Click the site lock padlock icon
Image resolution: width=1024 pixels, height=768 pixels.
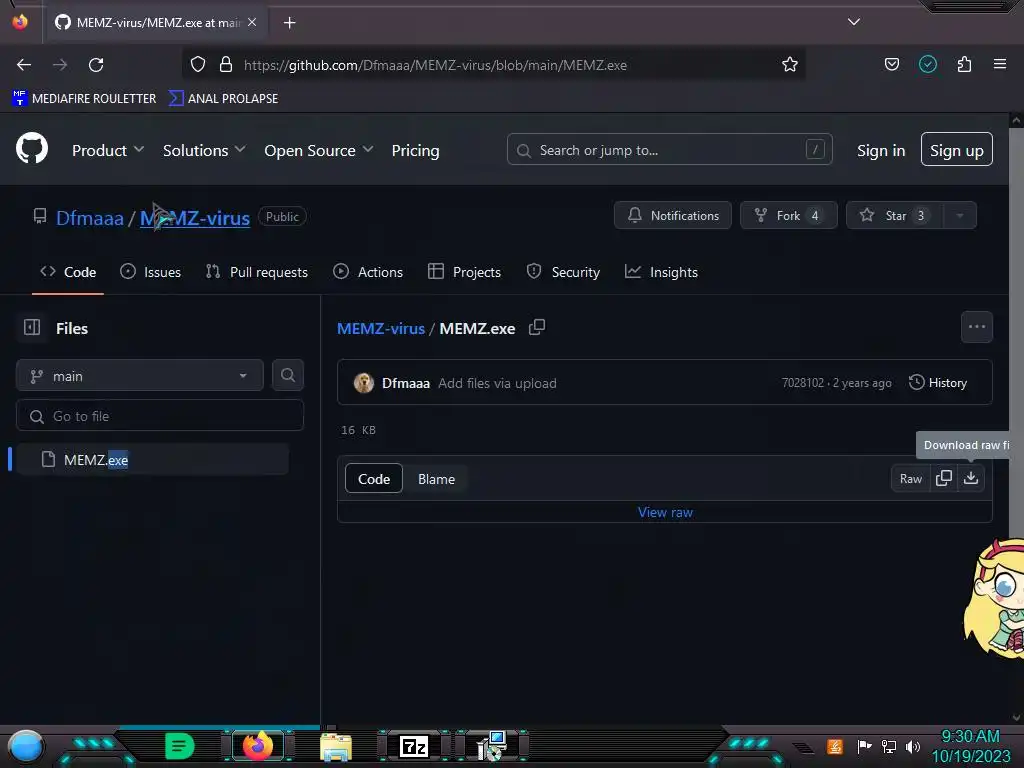[x=226, y=64]
